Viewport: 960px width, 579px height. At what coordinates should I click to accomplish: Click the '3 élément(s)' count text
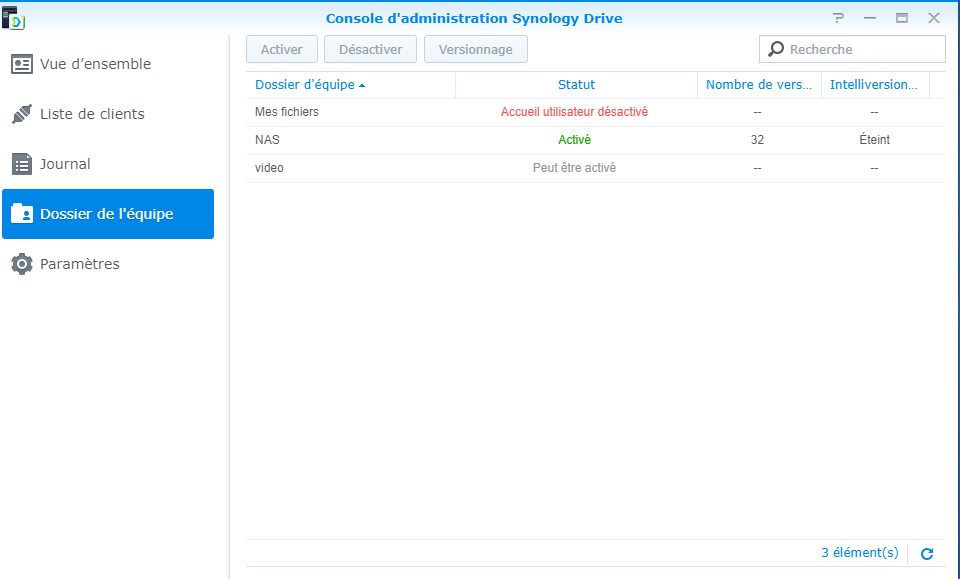point(860,553)
